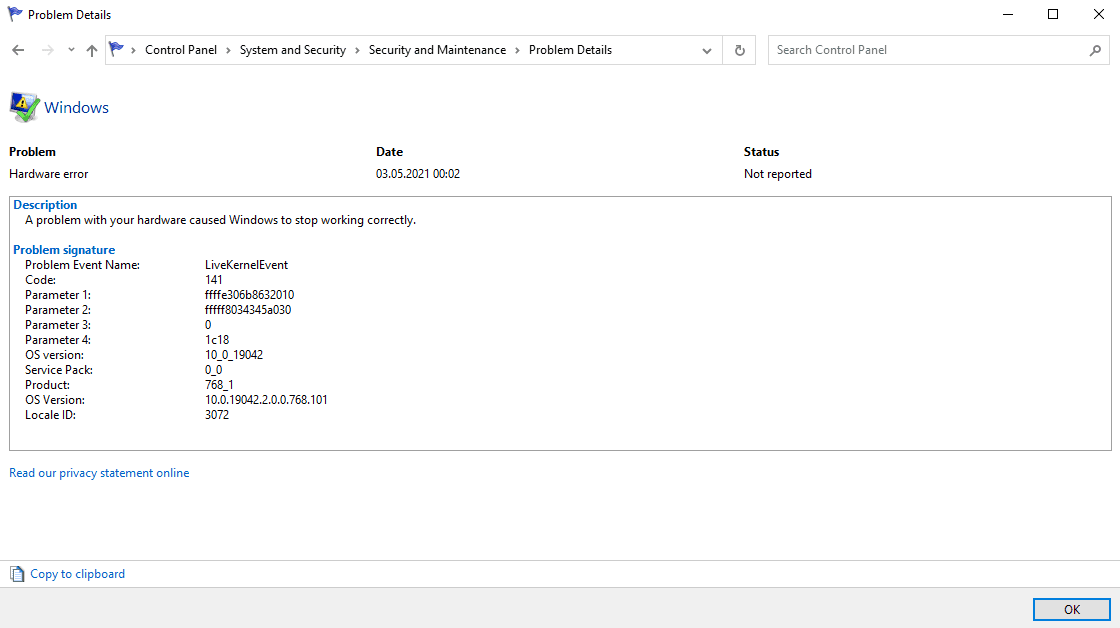Click the flag icon in address bar

[x=116, y=49]
